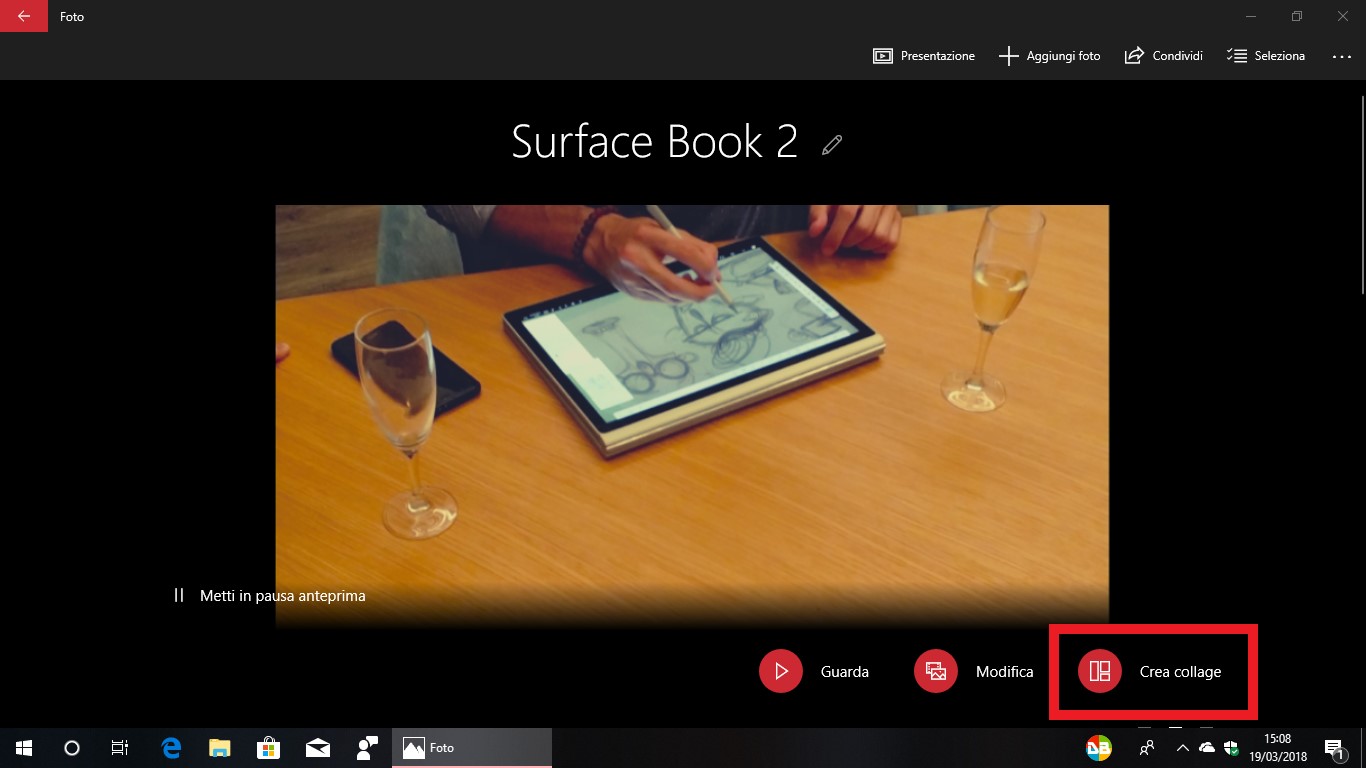Open Modifica to edit the video
1366x768 pixels.
point(974,672)
